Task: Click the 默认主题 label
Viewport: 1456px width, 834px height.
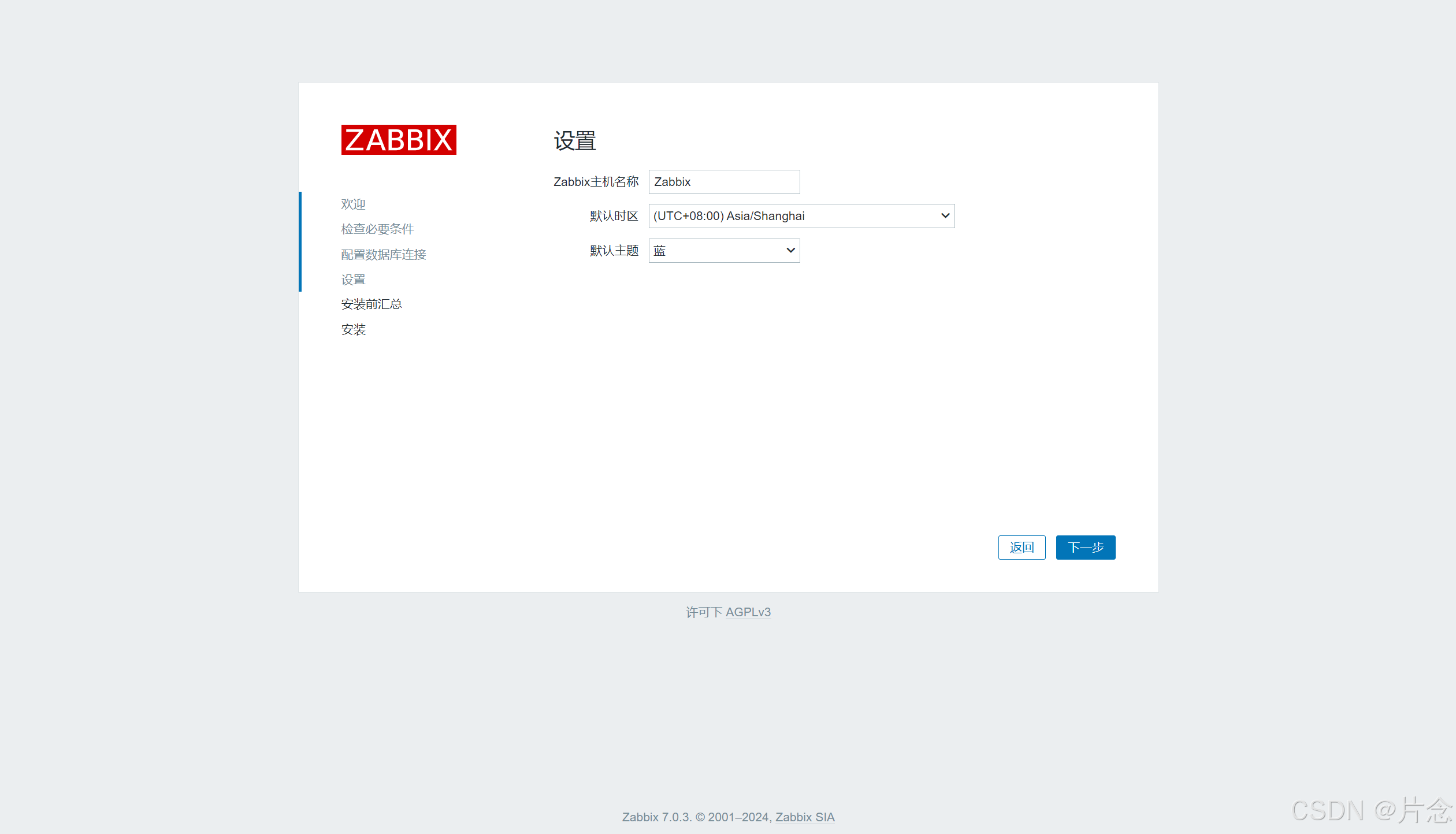Action: (x=614, y=251)
